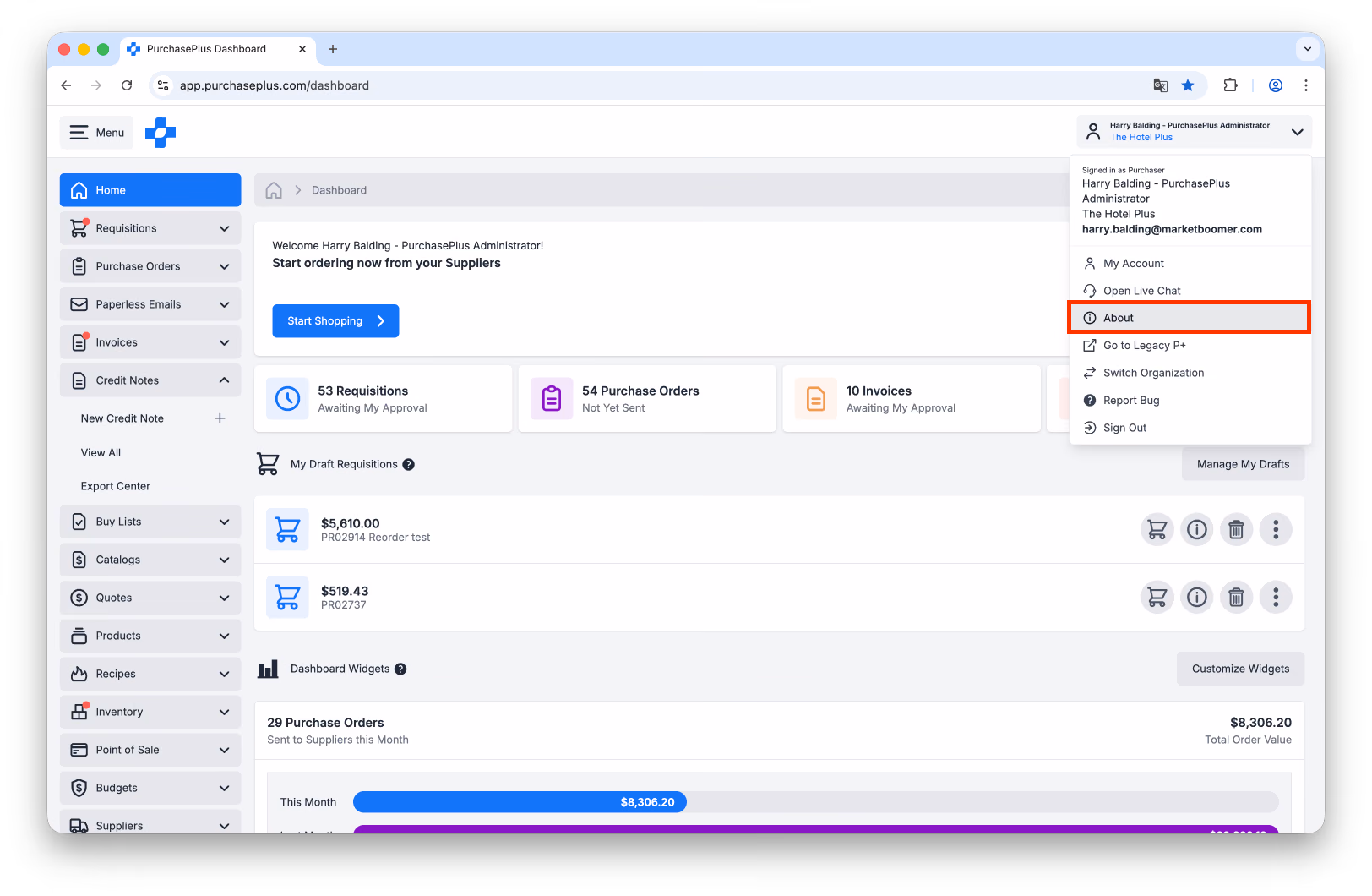Viewport: 1372px width, 896px height.
Task: Click This Month $8,306.20 progress bar
Action: tap(520, 802)
